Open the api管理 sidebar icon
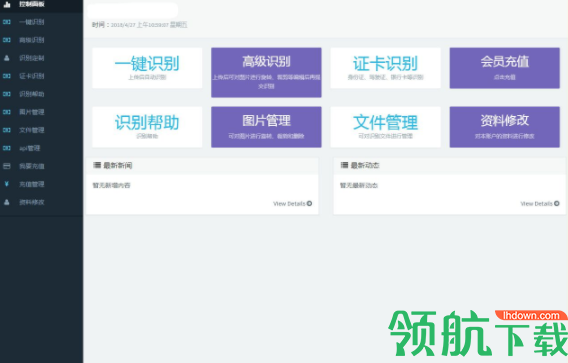The height and width of the screenshot is (363, 568). click(7, 148)
